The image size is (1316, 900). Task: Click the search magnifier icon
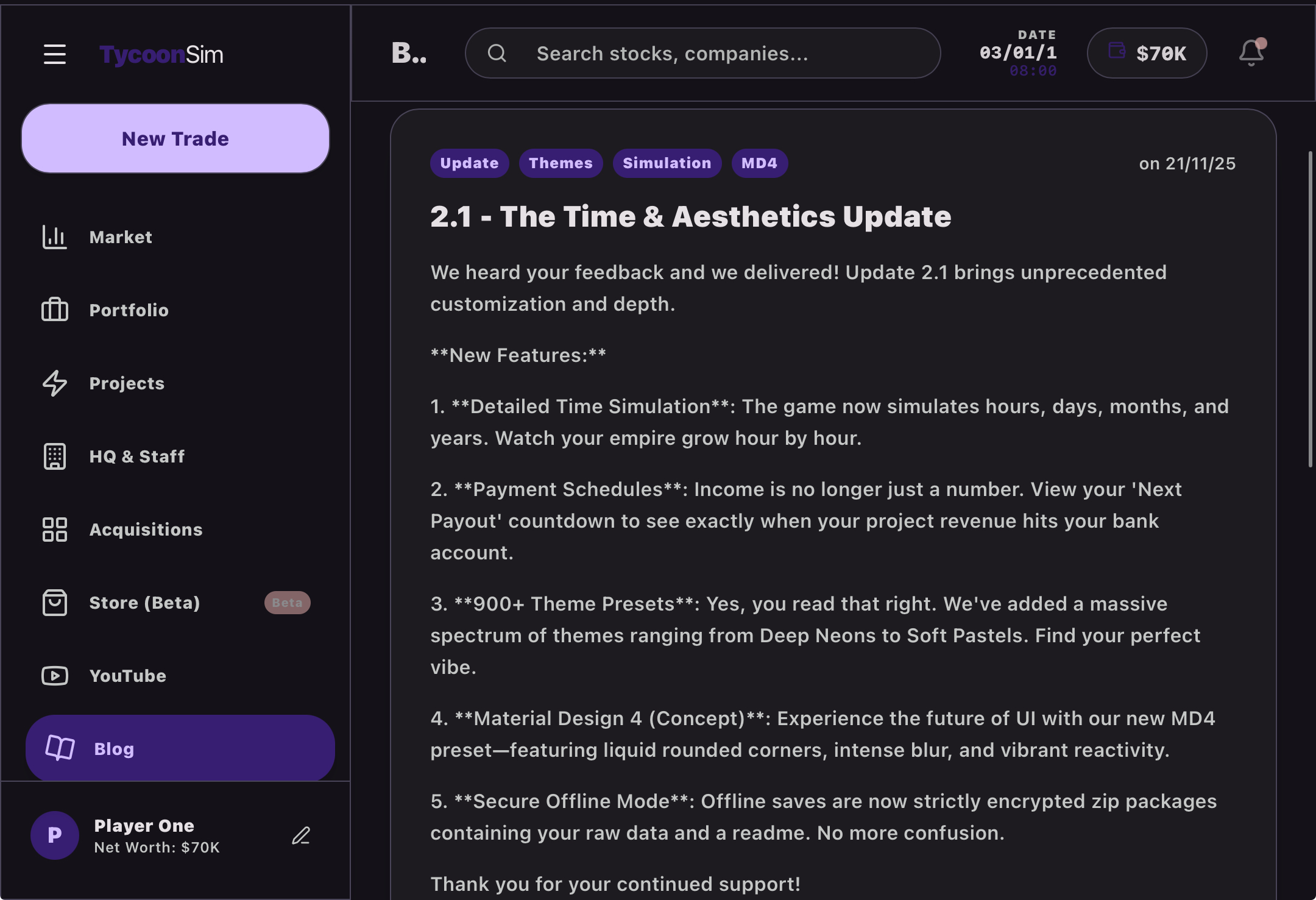click(x=497, y=54)
